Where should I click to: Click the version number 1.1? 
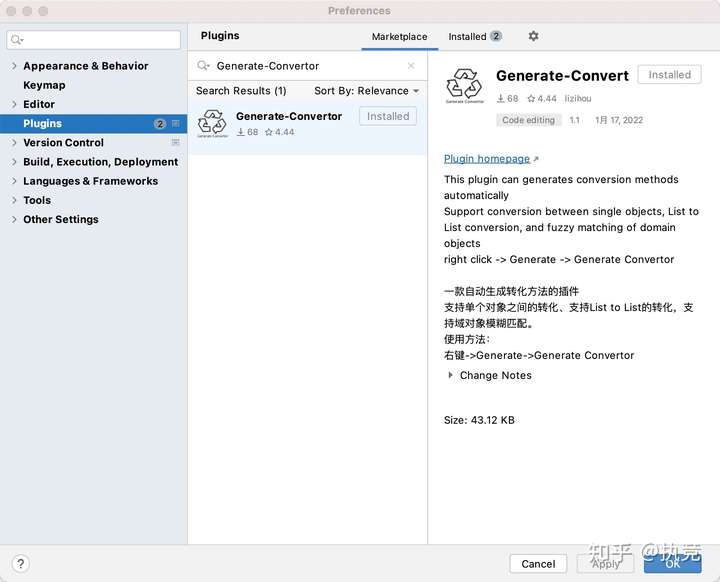tap(574, 120)
